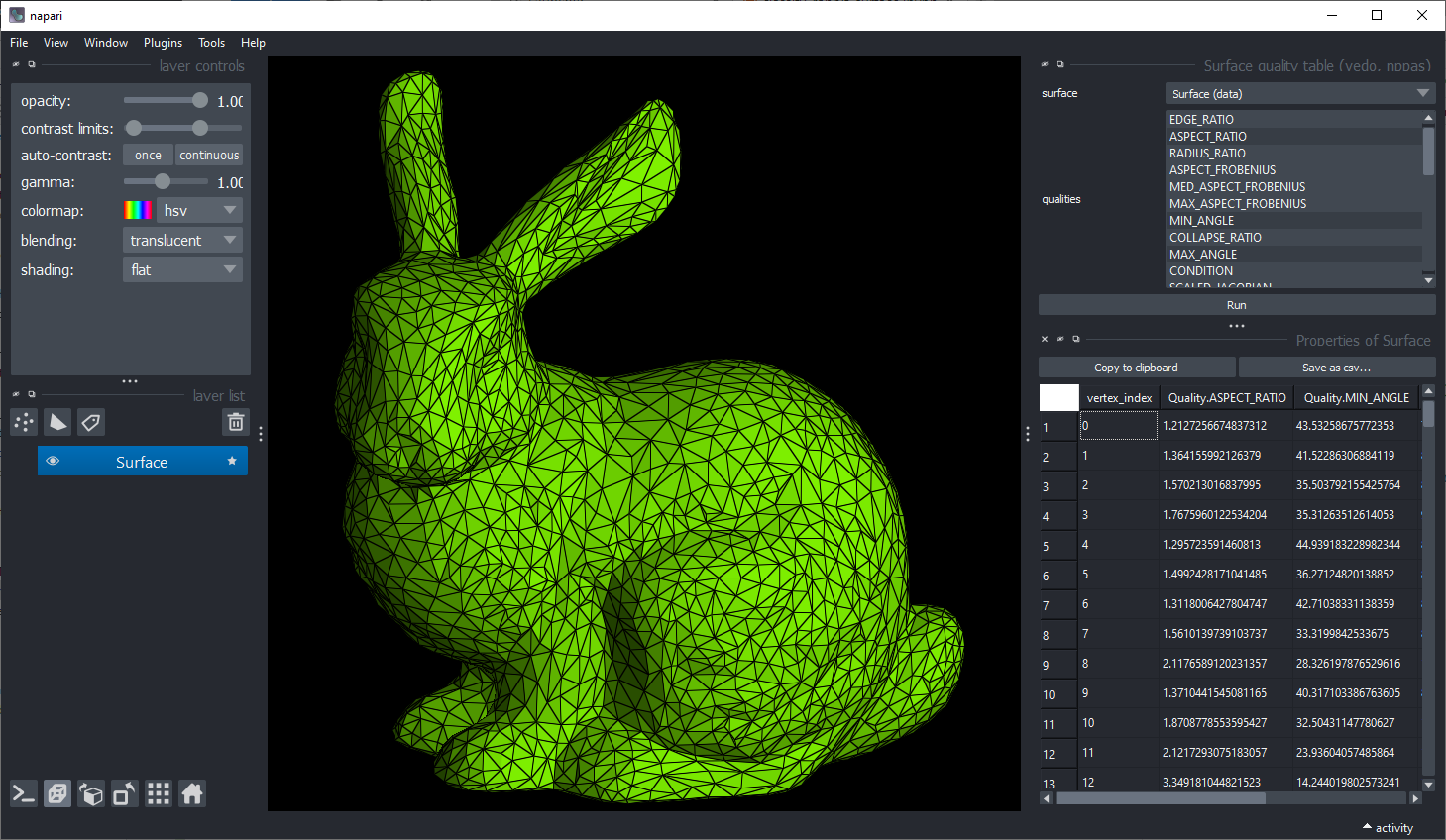Add a new shapes layer
1446x840 pixels.
(57, 423)
